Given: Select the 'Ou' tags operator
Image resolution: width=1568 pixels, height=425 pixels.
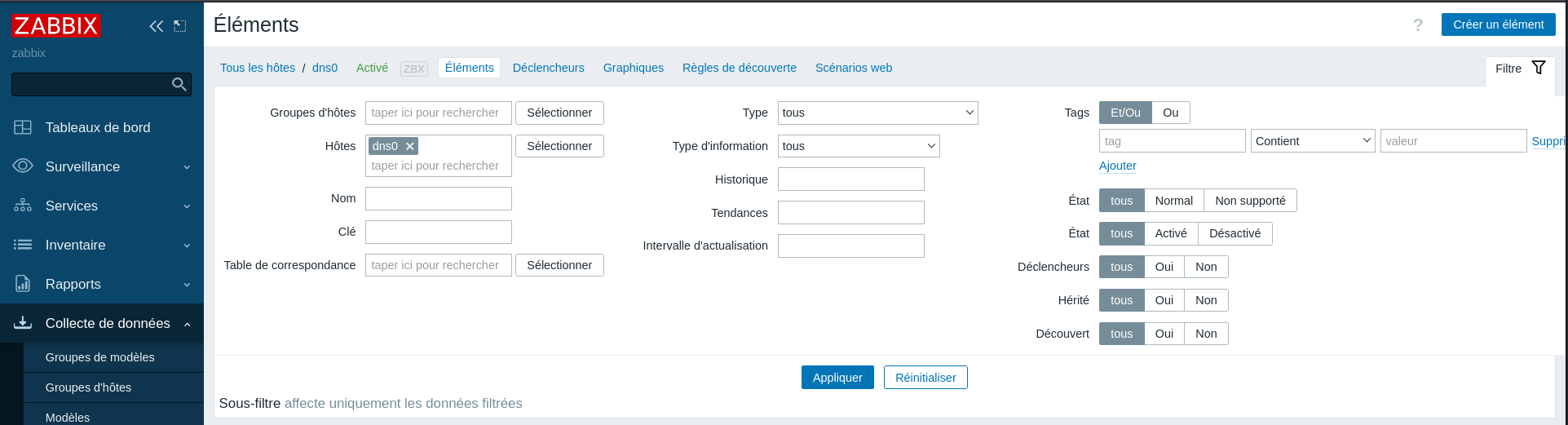Looking at the screenshot, I should [1170, 113].
